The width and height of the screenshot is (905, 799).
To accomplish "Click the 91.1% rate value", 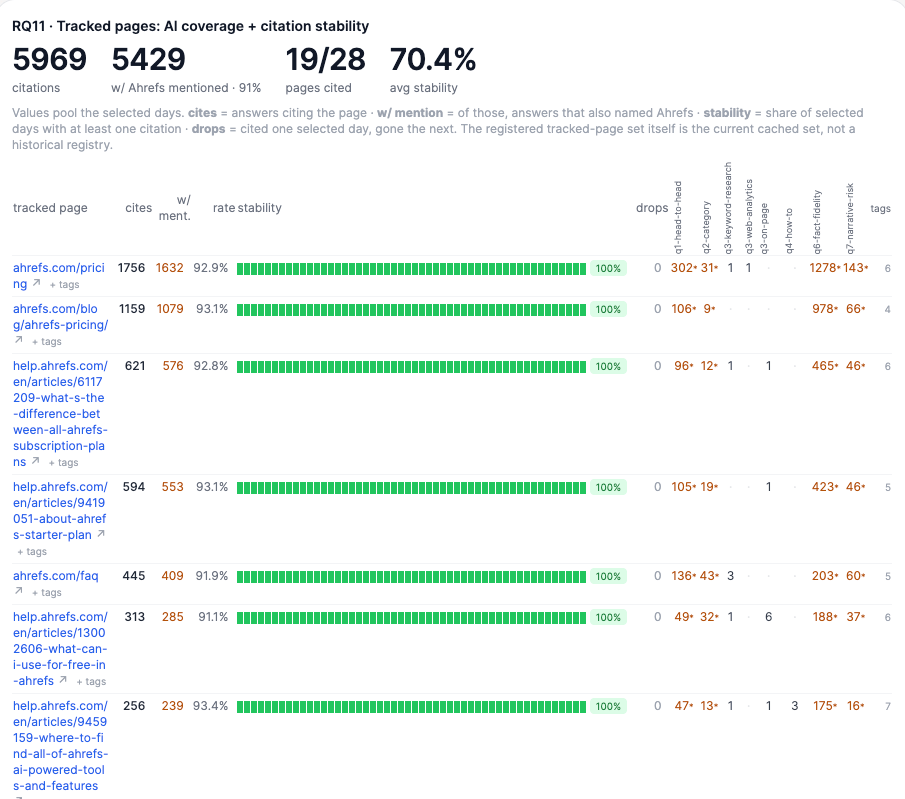I will coord(213,617).
